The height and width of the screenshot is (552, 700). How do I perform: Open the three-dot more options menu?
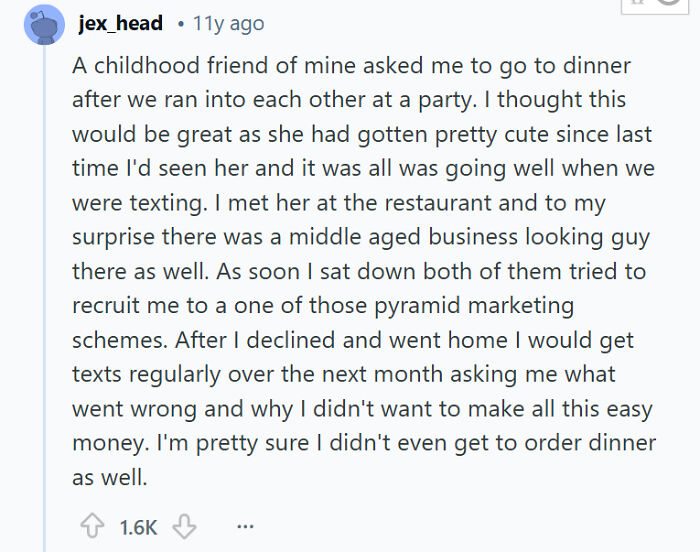tap(244, 526)
